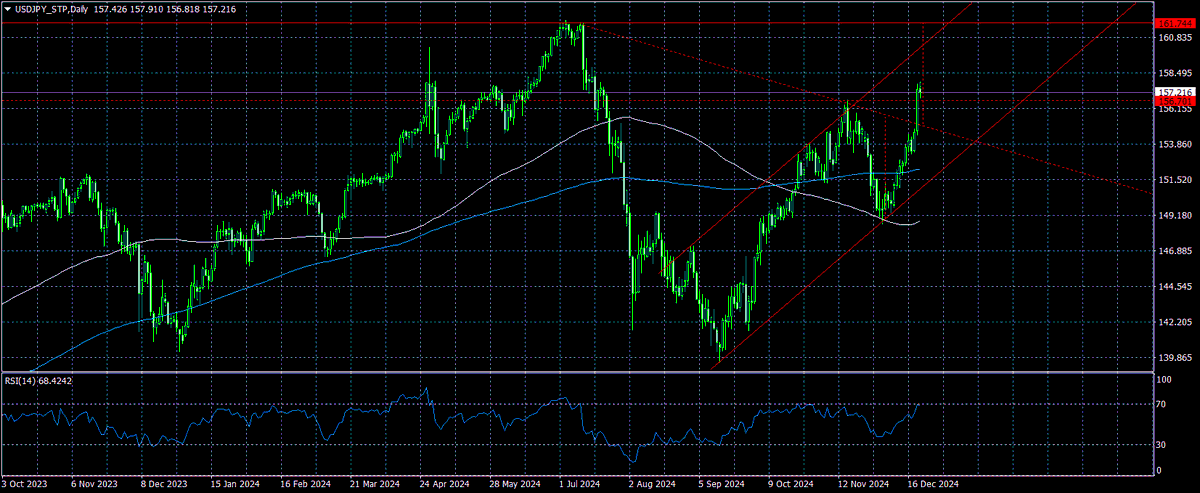Click the 28 May 2024 date label

pyautogui.click(x=516, y=484)
